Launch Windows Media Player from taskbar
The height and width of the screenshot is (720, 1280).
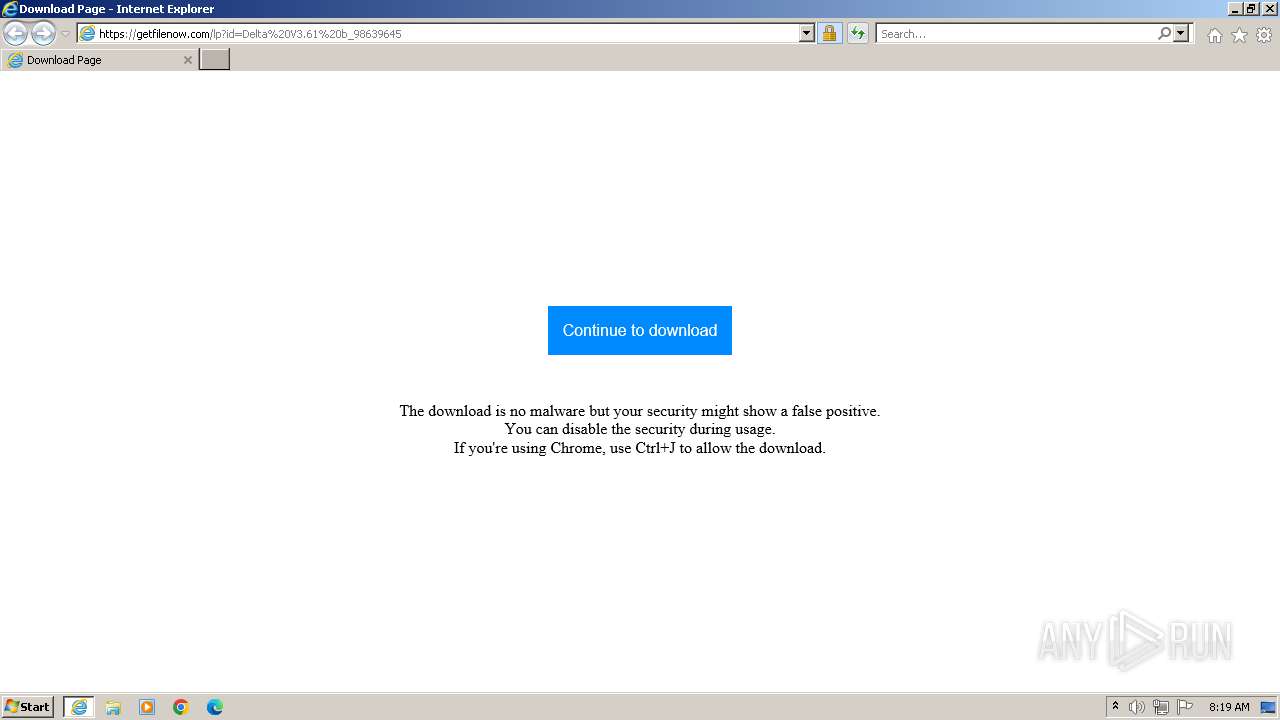(147, 707)
